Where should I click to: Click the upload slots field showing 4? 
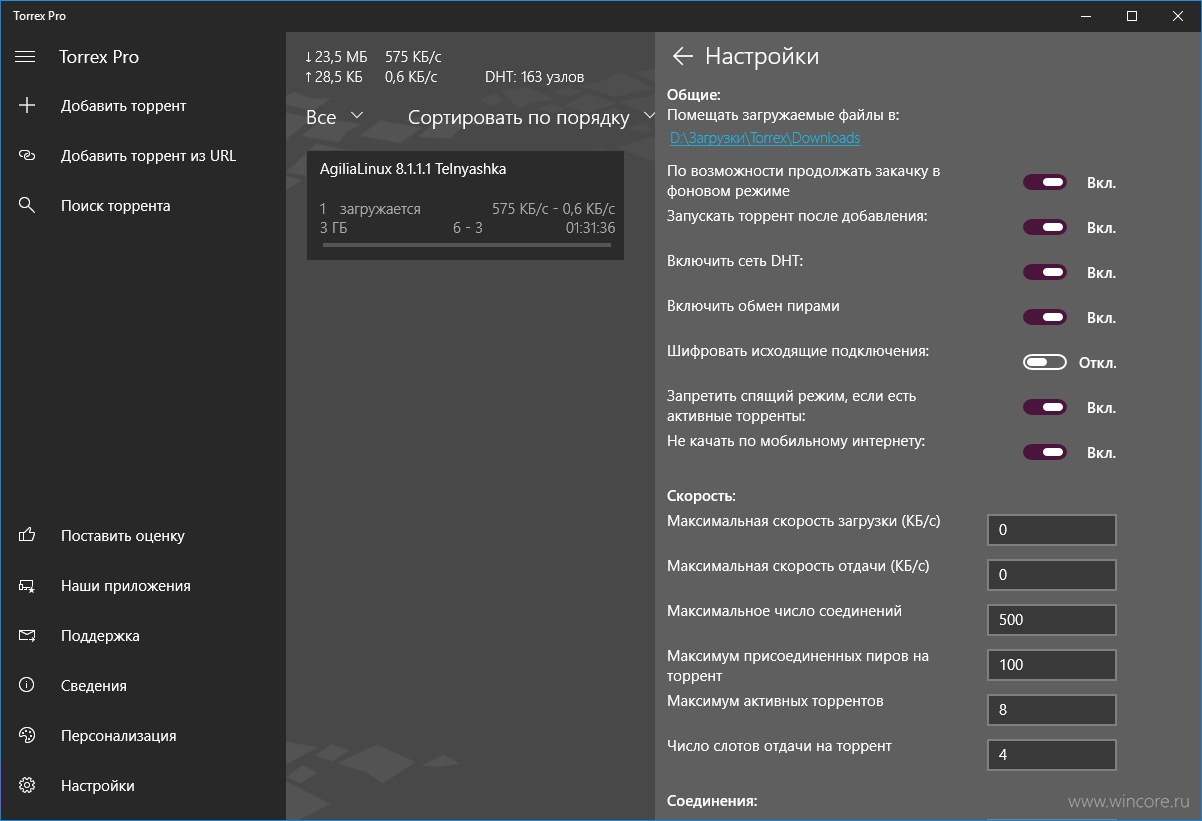click(x=1051, y=755)
